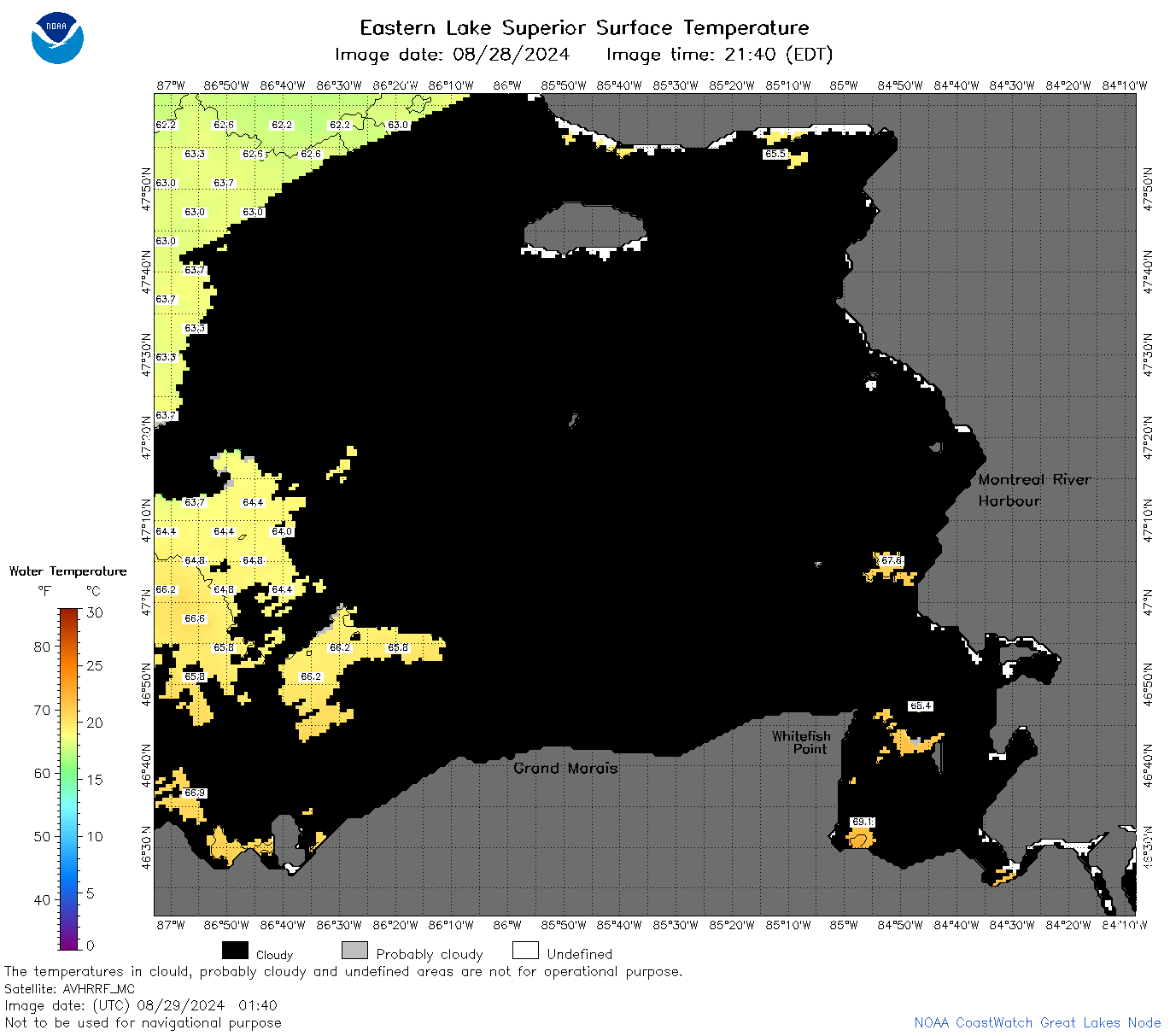
Task: Click the gray Probably cloudy legend swatch
Action: tap(354, 951)
